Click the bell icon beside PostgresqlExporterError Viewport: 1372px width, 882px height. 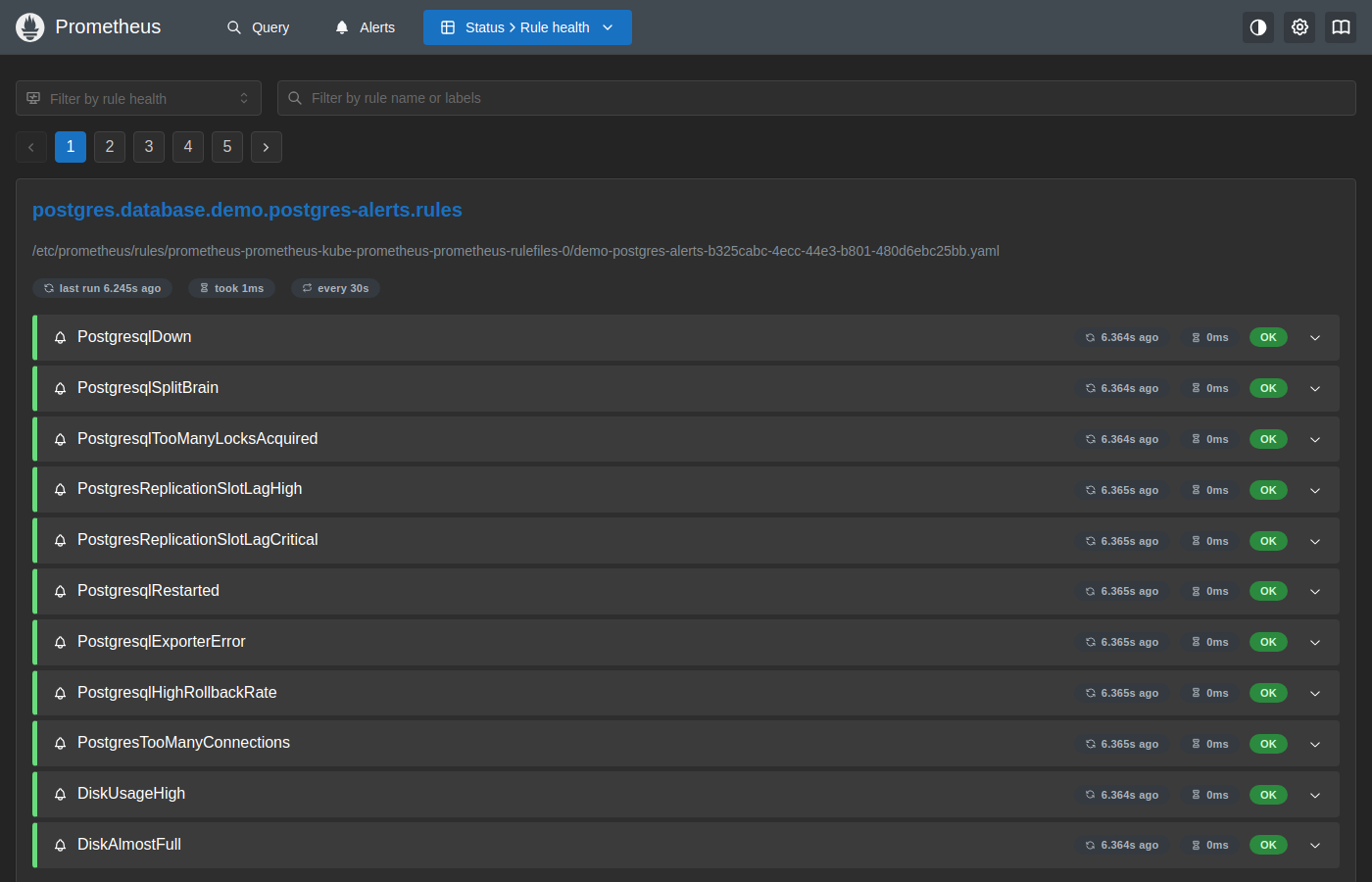coord(60,642)
